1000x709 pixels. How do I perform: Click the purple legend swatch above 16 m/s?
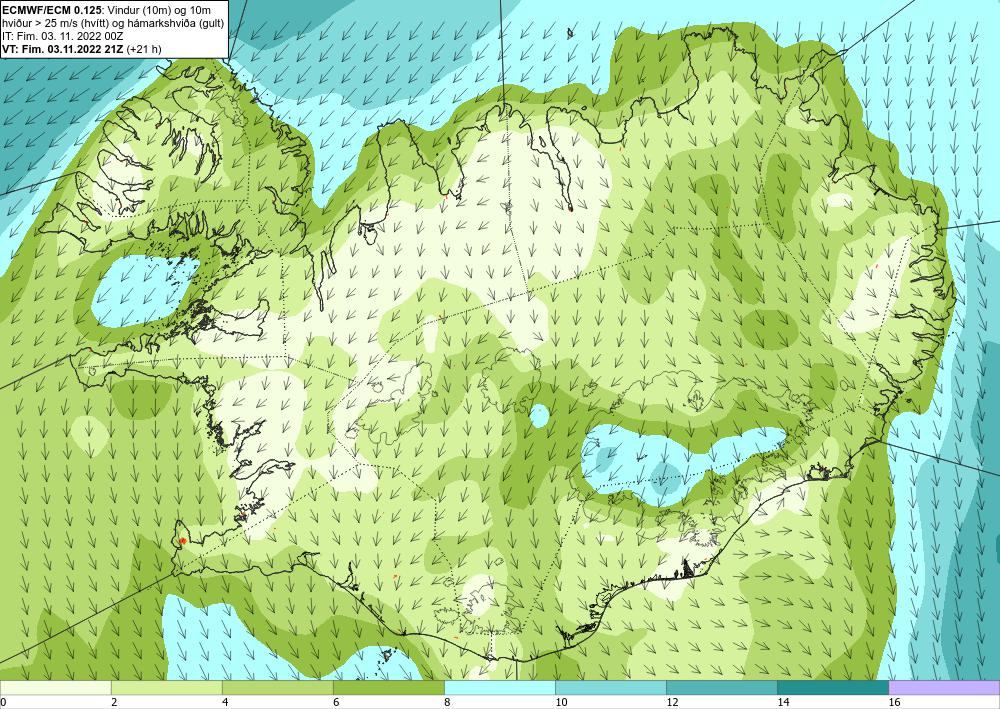click(944, 687)
